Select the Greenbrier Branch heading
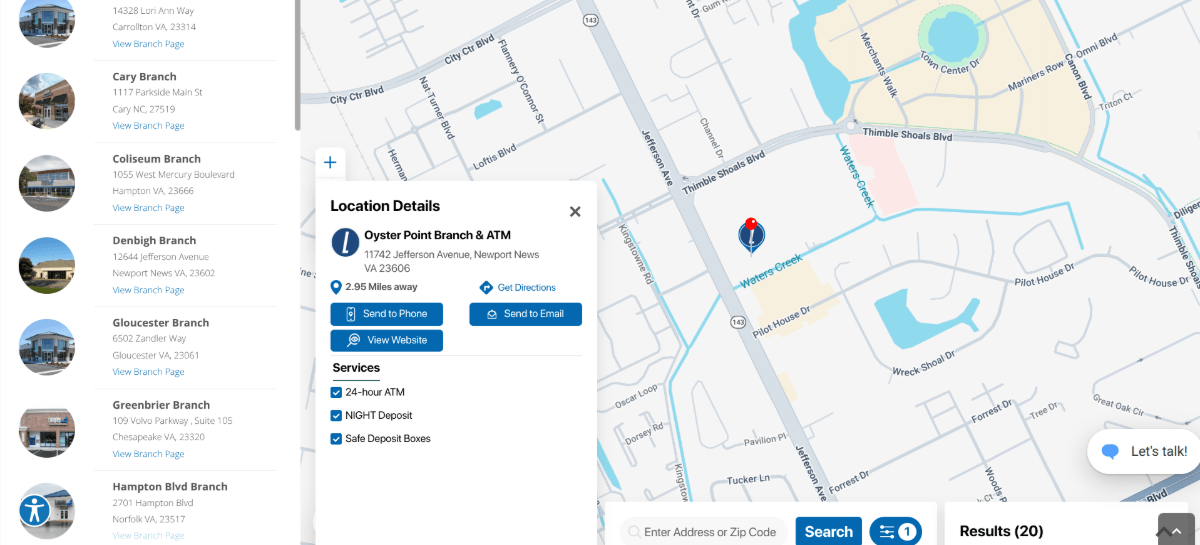The height and width of the screenshot is (545, 1200). 161,405
